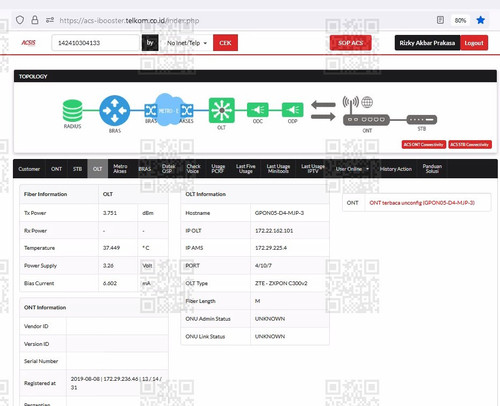Click the search field containing 142410304133
The width and height of the screenshot is (500, 406).
click(95, 43)
